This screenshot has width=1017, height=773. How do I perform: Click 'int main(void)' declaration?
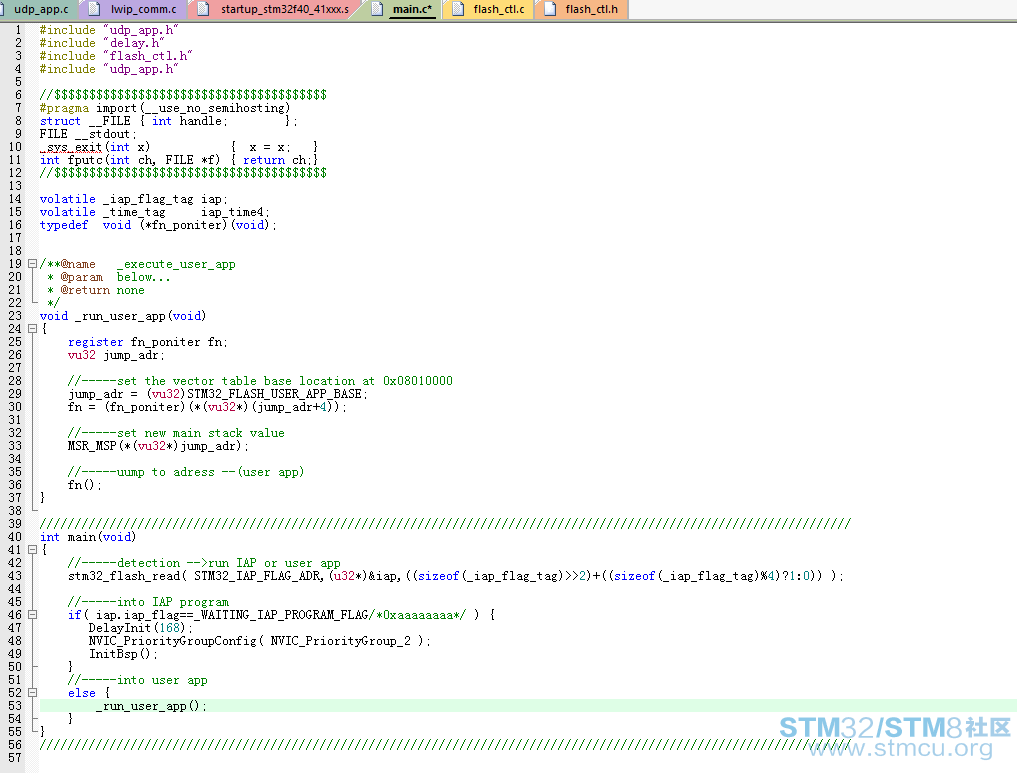(x=88, y=537)
